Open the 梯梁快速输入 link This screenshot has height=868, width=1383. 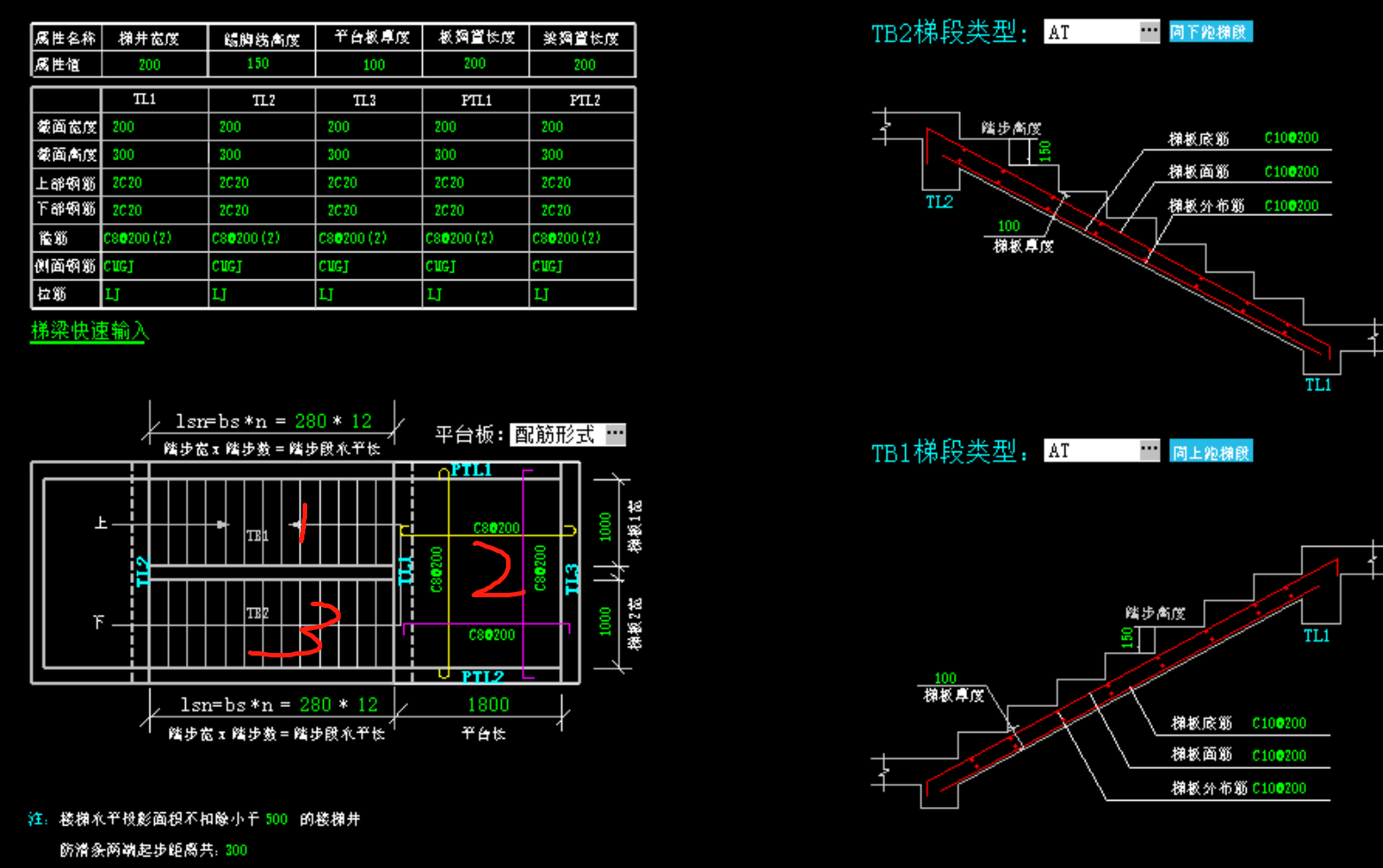pyautogui.click(x=89, y=331)
